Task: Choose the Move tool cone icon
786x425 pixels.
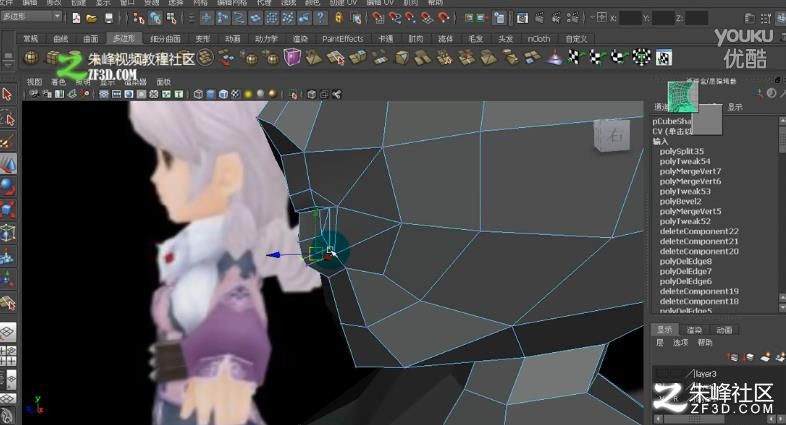Action: 8,164
